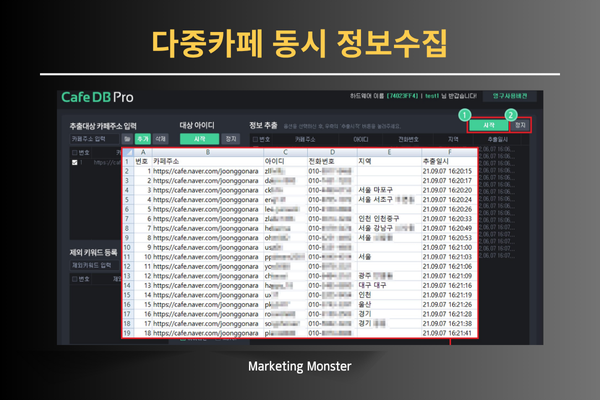Screen dimensions: 600x400
Task: Click 추출일시 column header in 정보 추출 table
Action: (498, 139)
